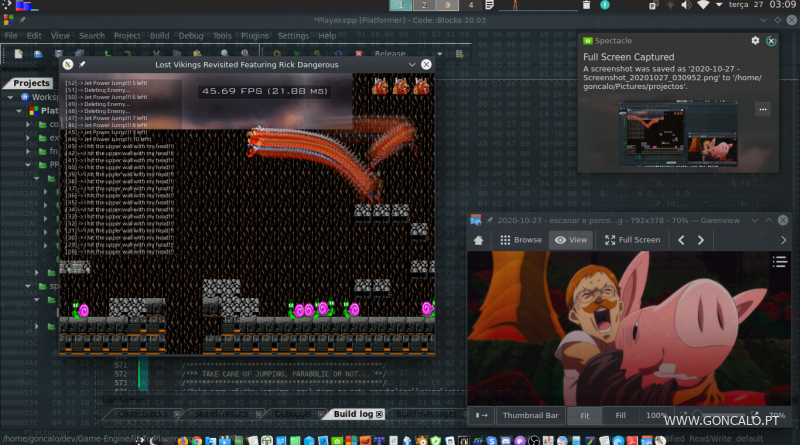800x445 pixels.
Task: Open the File menu
Action: click(x=11, y=36)
